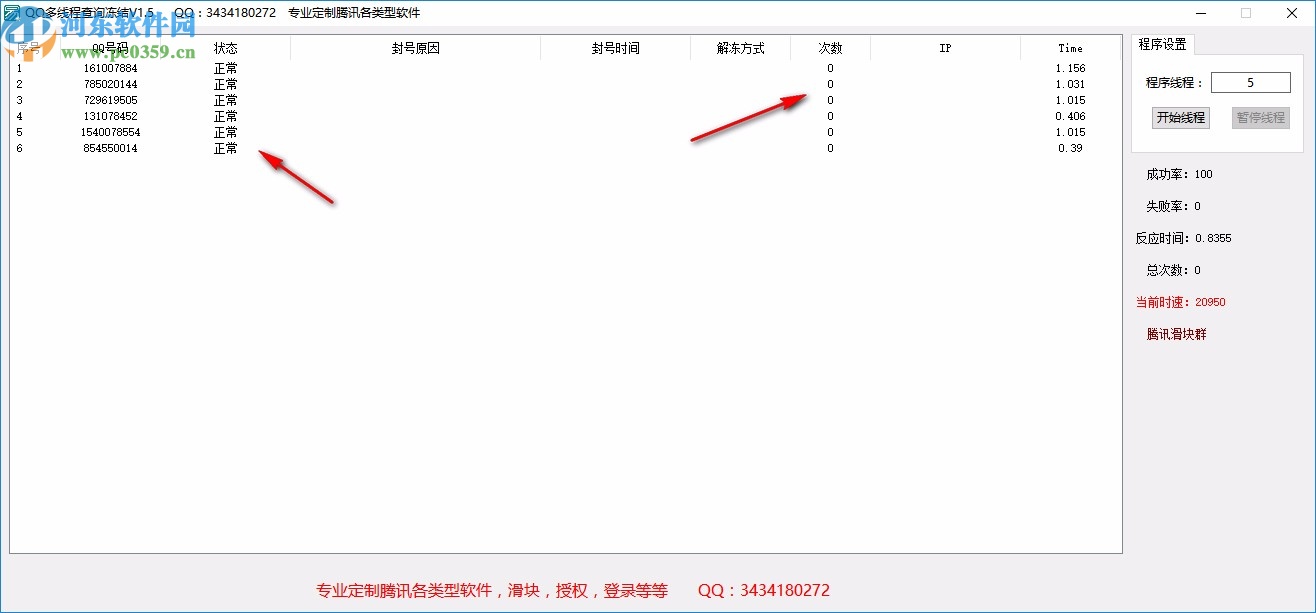Click the application icon in the title bar
The image size is (1316, 613).
[11, 12]
